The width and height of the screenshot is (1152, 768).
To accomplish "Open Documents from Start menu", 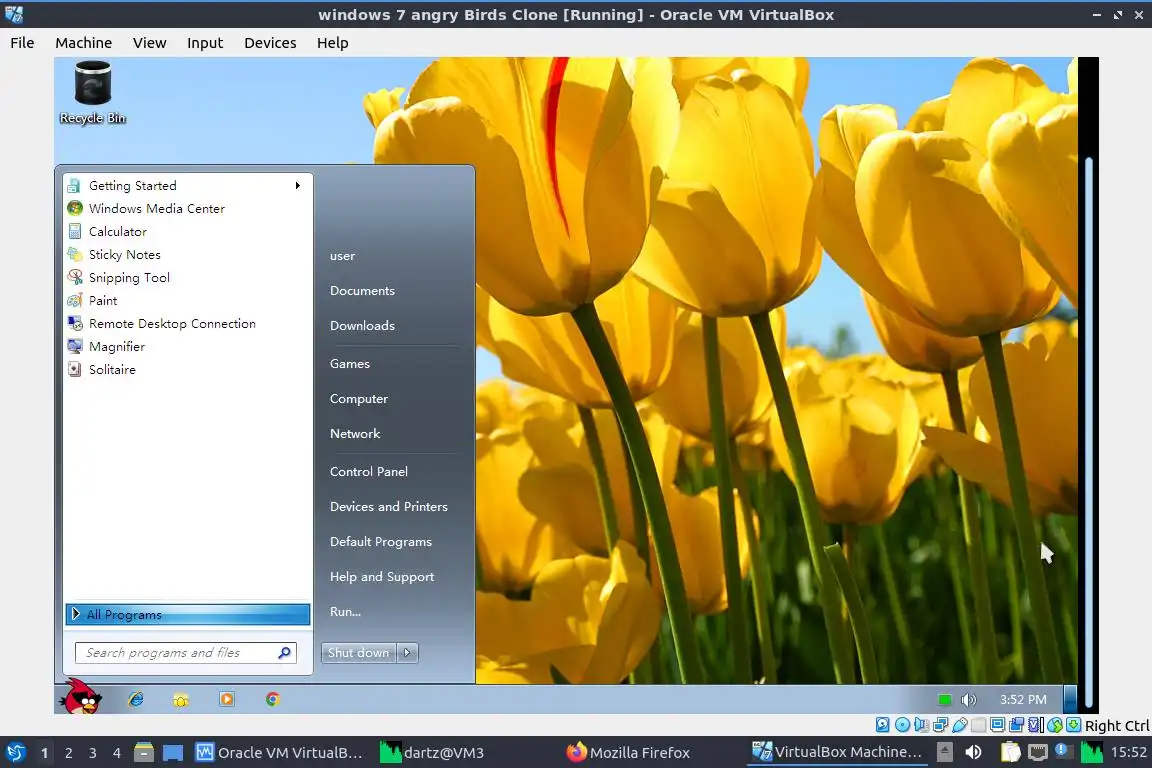I will click(362, 291).
